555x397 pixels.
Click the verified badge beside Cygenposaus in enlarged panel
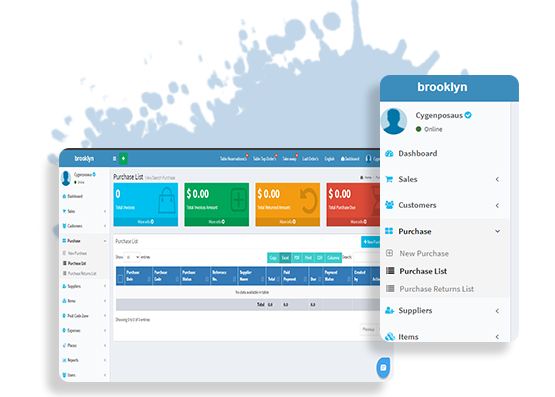click(468, 115)
